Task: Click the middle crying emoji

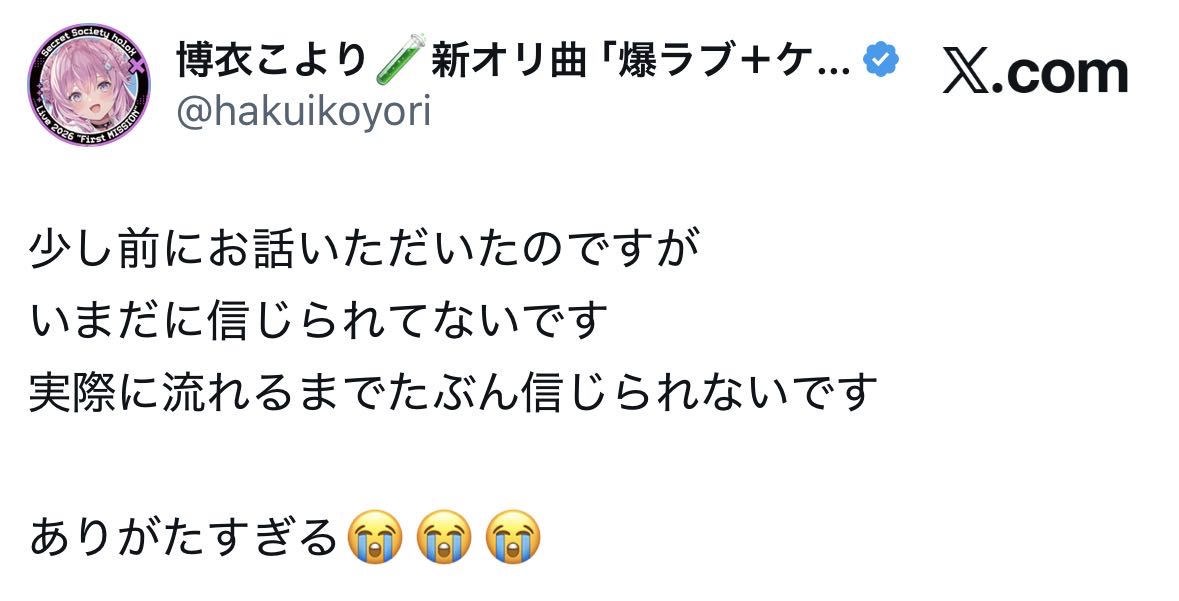Action: [444, 536]
